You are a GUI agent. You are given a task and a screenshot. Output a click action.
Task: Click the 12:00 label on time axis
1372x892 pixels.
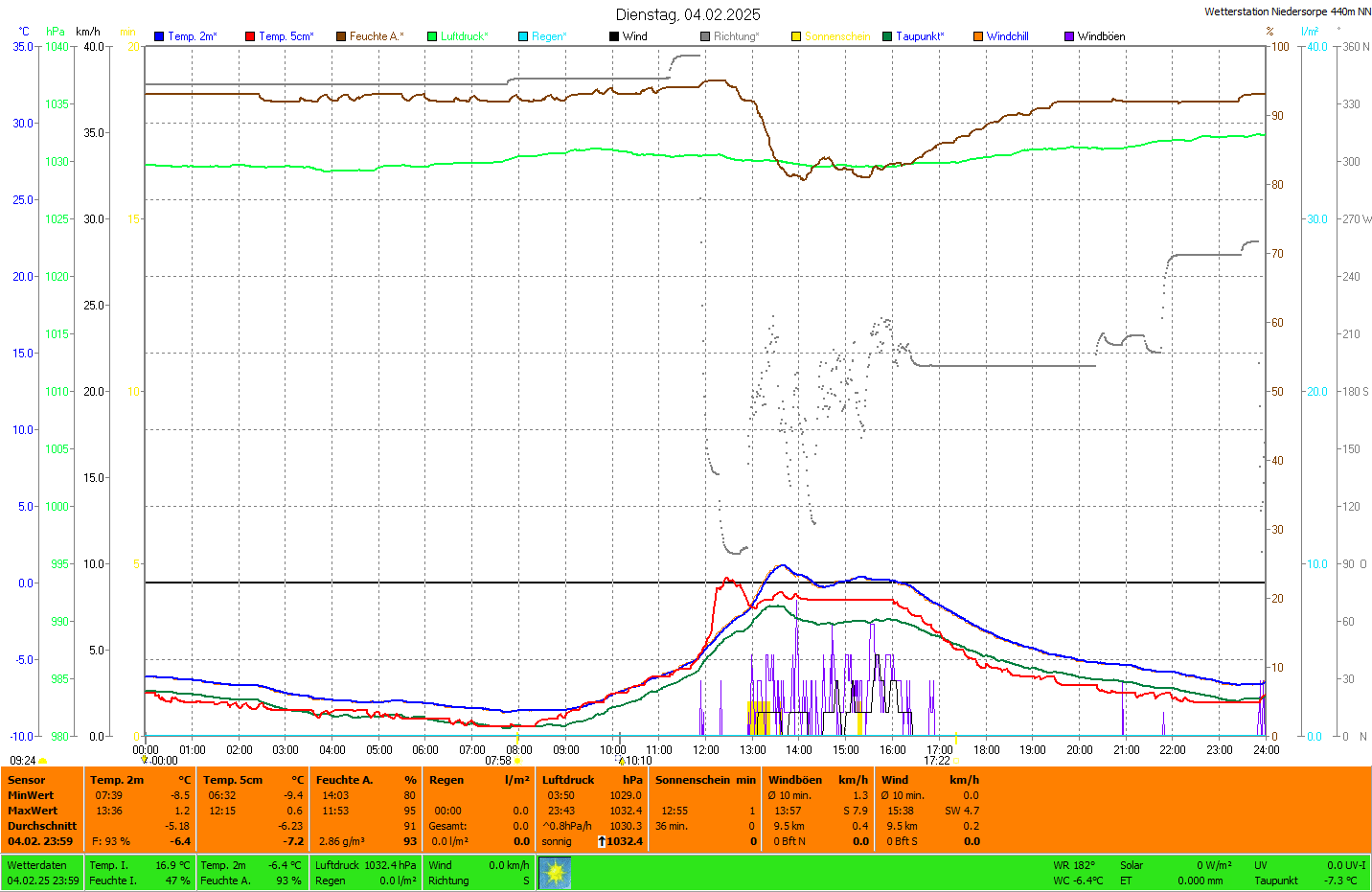coord(706,750)
